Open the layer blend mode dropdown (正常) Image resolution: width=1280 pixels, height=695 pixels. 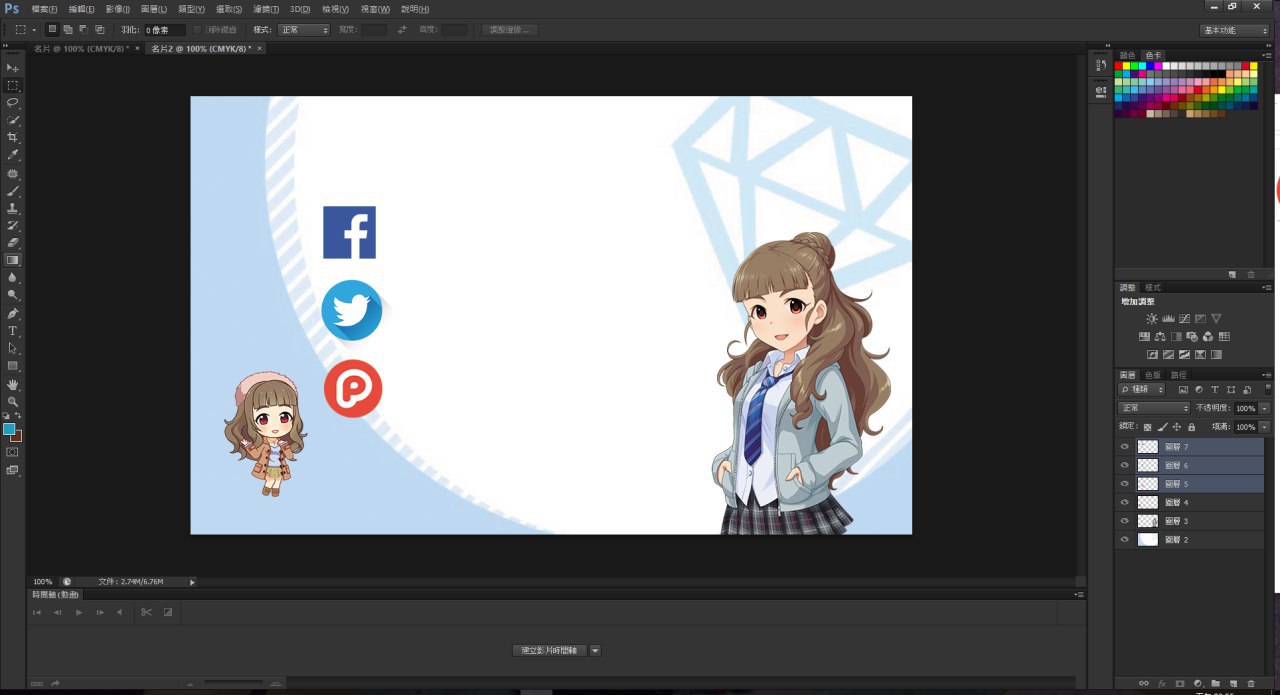point(1154,408)
